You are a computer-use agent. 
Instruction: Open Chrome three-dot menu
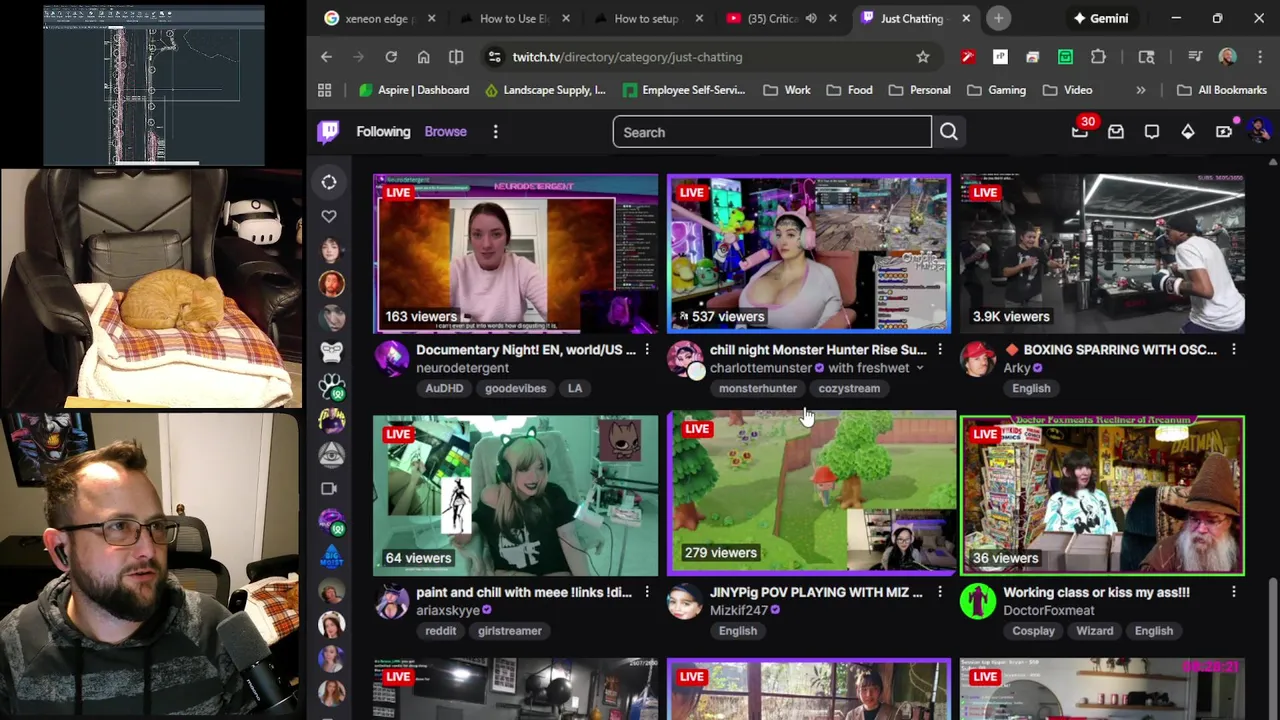click(1259, 57)
